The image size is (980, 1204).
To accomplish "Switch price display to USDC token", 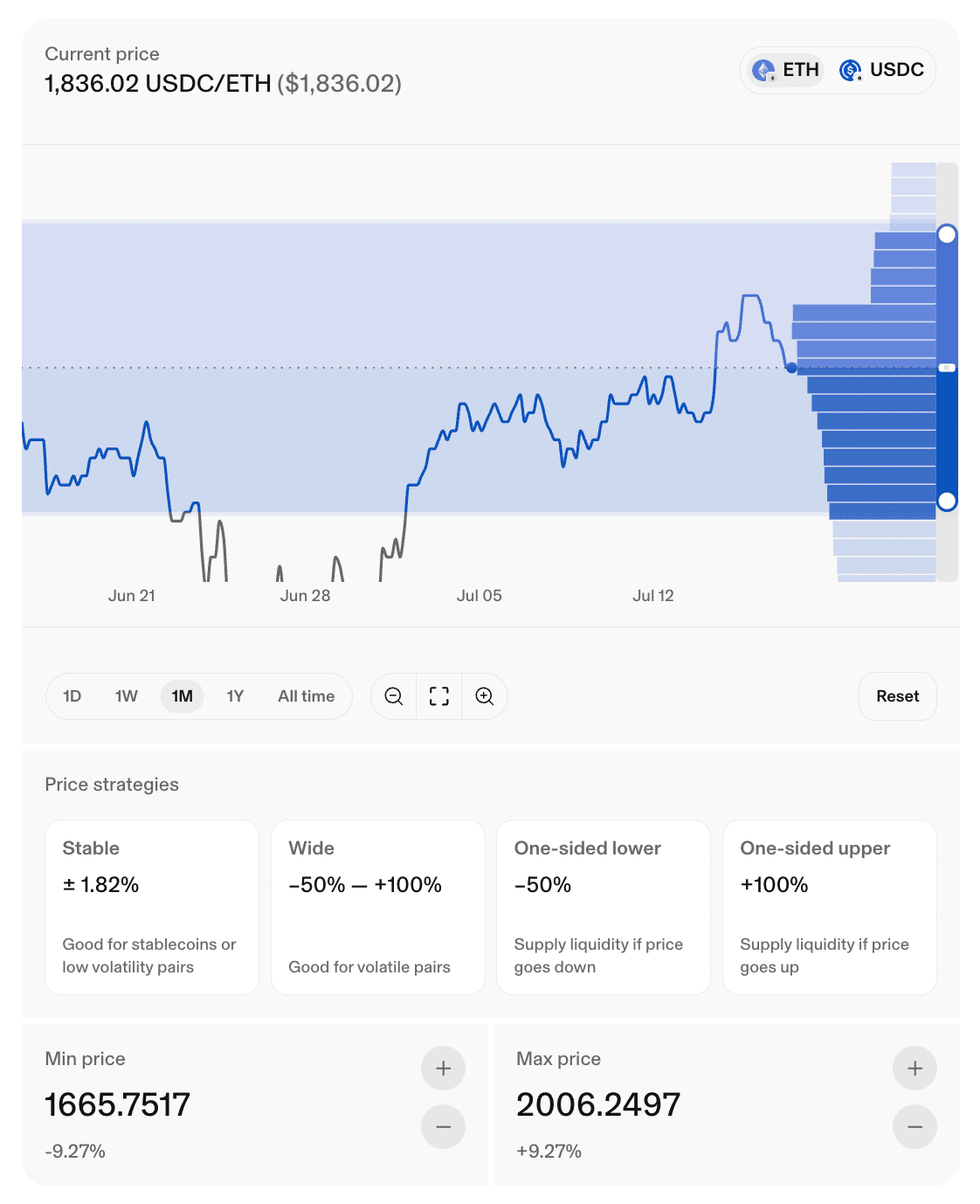I will point(881,70).
